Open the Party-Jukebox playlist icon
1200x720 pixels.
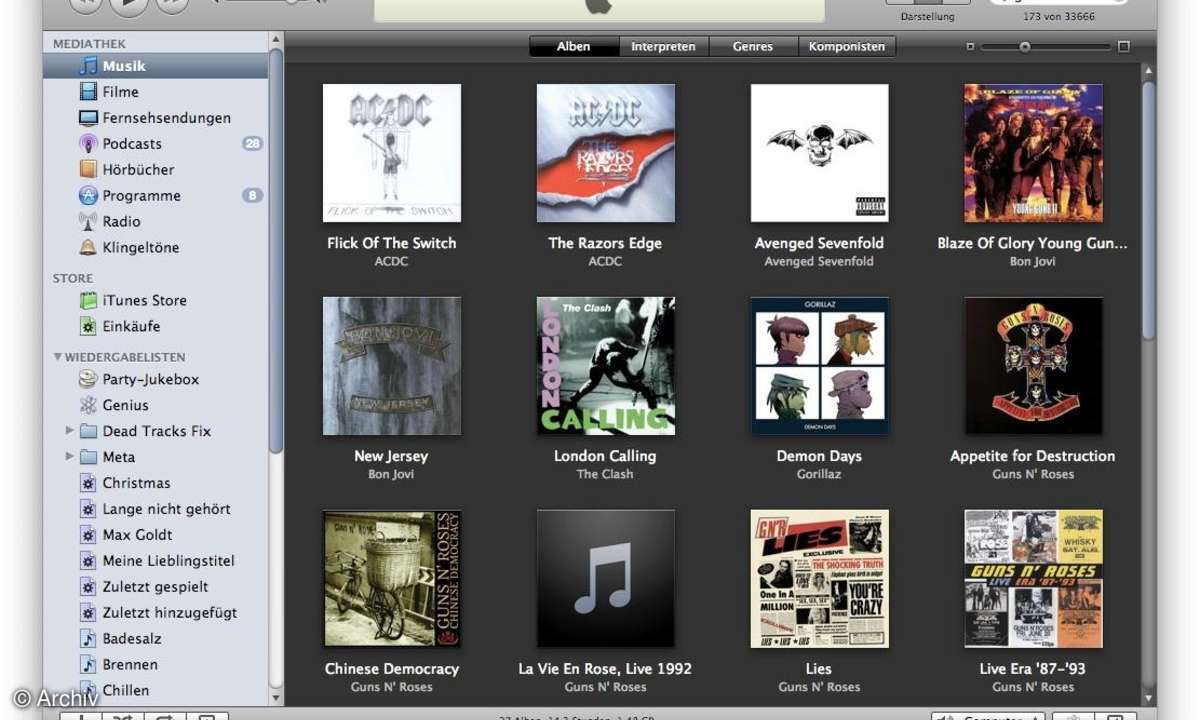[88, 379]
